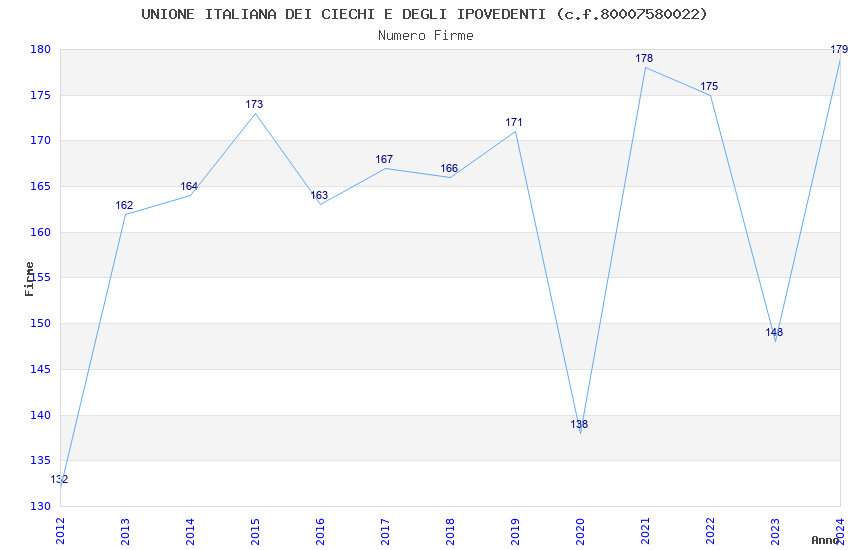
Task: Select the 173 data point label
Action: 254,104
